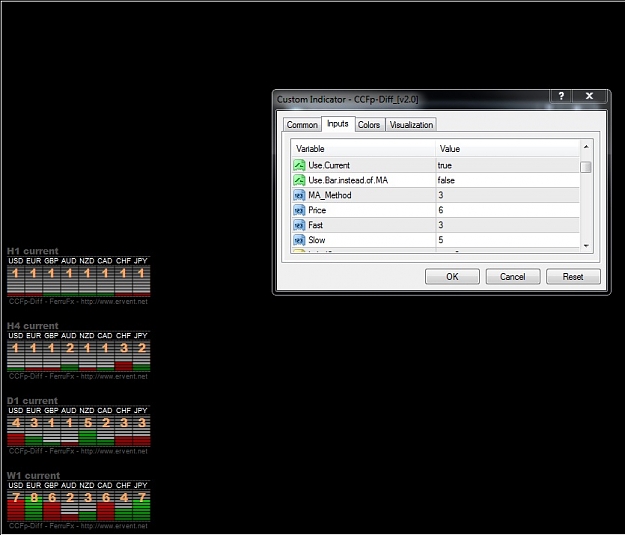The width and height of the screenshot is (625, 535).
Task: Click the Price integer variable icon
Action: [299, 210]
